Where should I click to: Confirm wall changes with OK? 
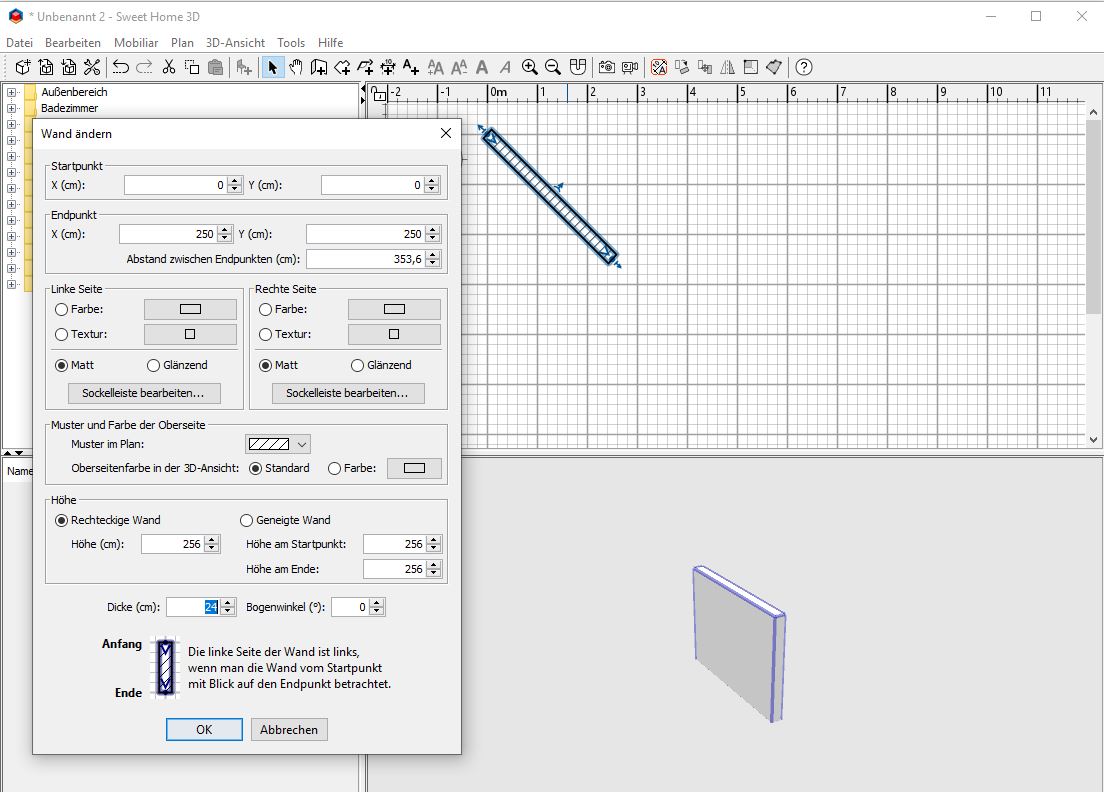(204, 729)
